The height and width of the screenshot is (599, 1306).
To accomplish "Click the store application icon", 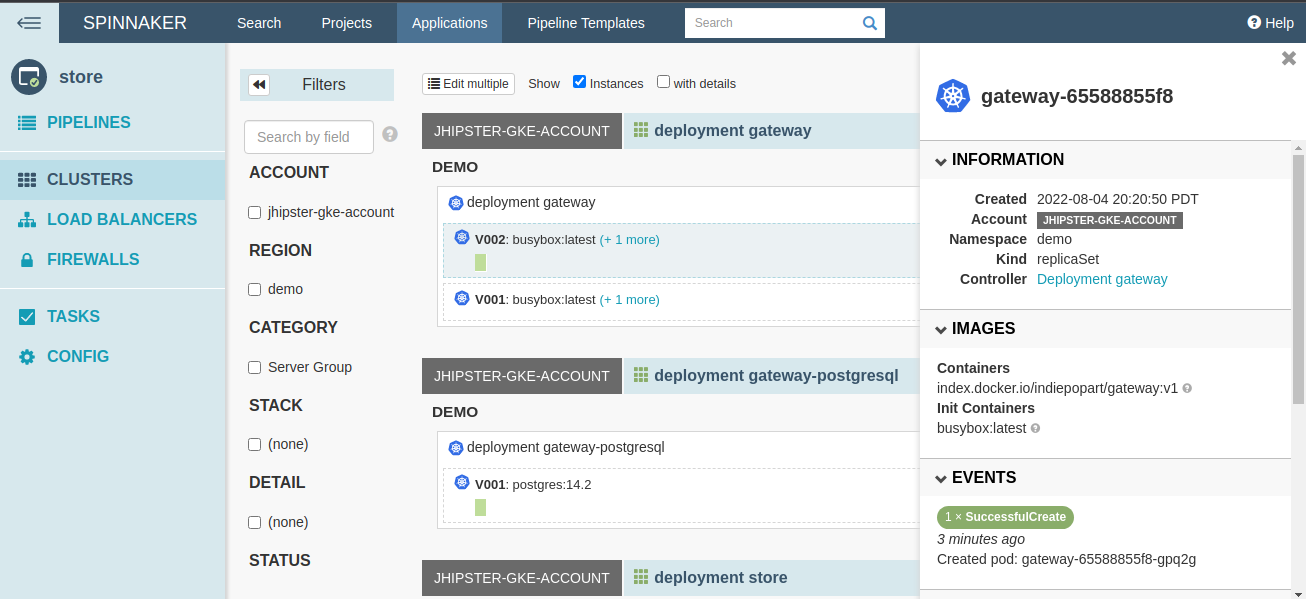I will pos(29,77).
